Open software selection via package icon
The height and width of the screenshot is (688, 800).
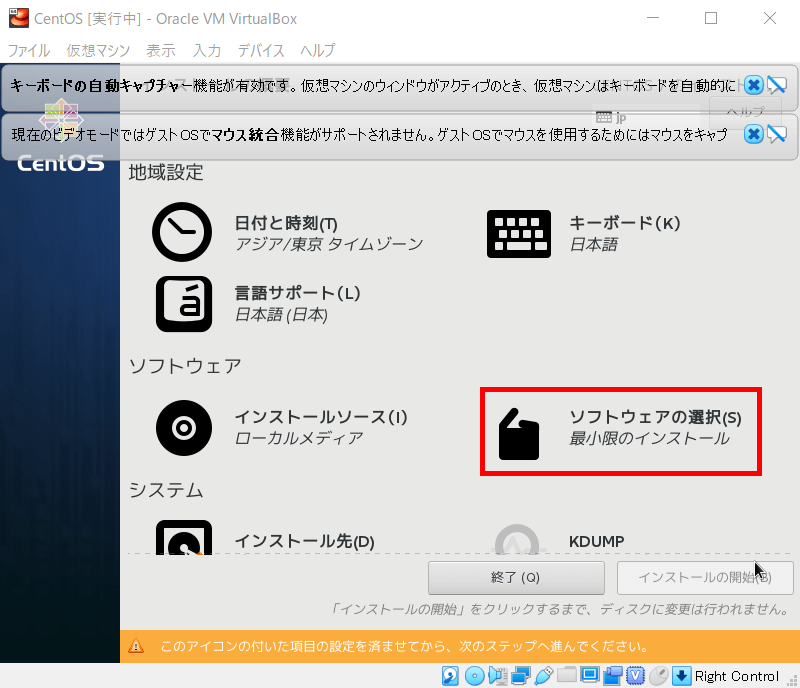pyautogui.click(x=519, y=434)
